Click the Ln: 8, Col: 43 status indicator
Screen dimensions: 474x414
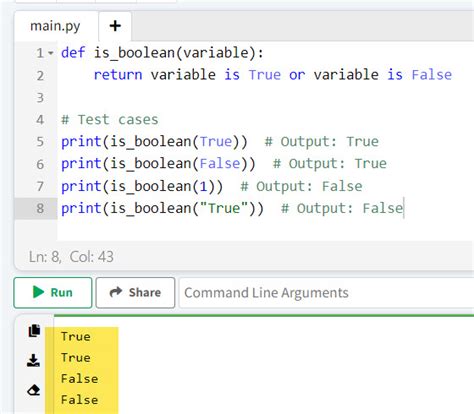71,257
